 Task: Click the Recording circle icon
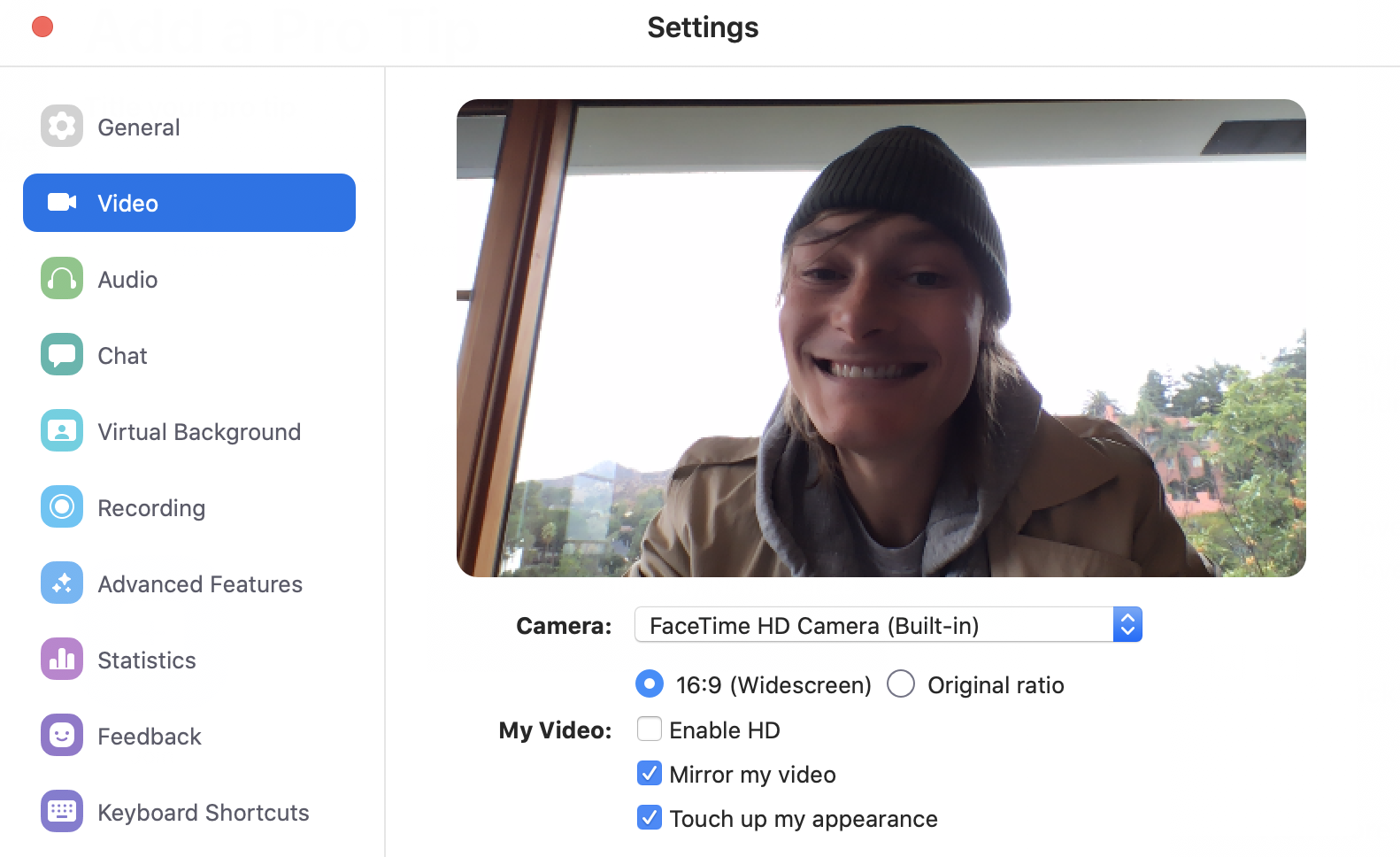pyautogui.click(x=62, y=507)
